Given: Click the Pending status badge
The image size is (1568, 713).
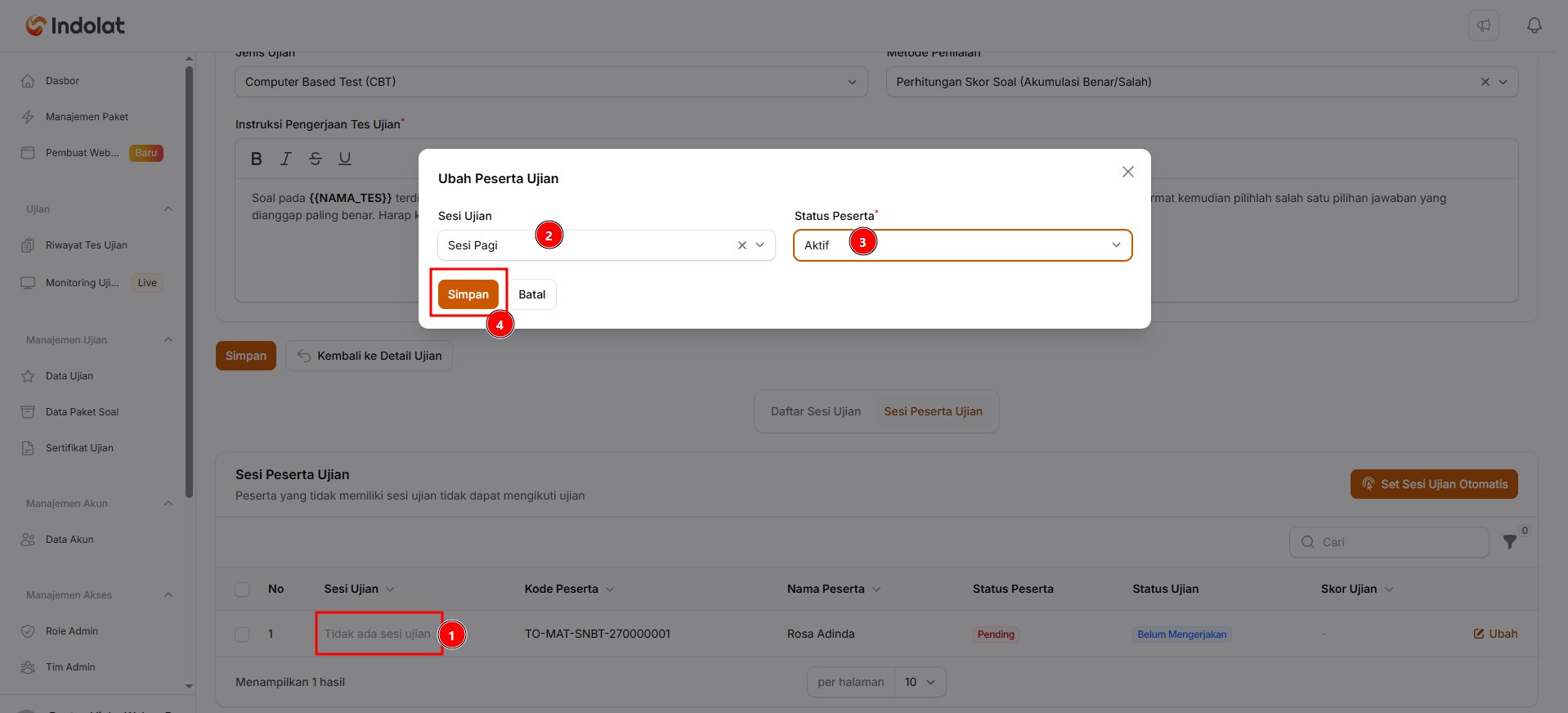Looking at the screenshot, I should pyautogui.click(x=996, y=635).
